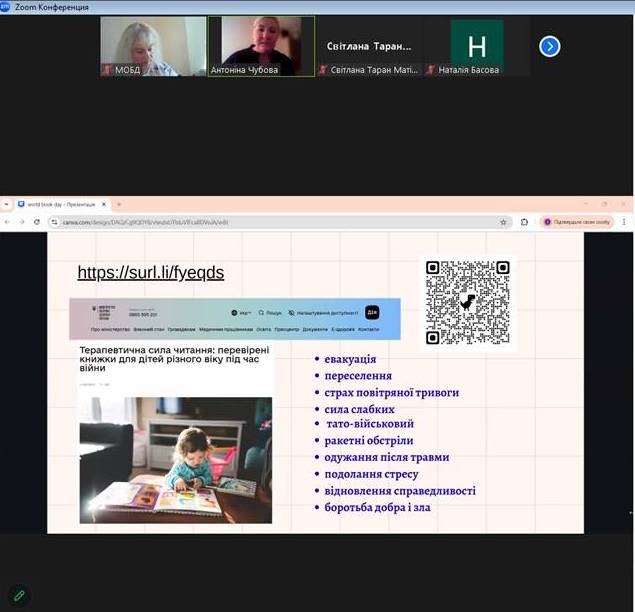Click the child reading book photo

(x=175, y=459)
